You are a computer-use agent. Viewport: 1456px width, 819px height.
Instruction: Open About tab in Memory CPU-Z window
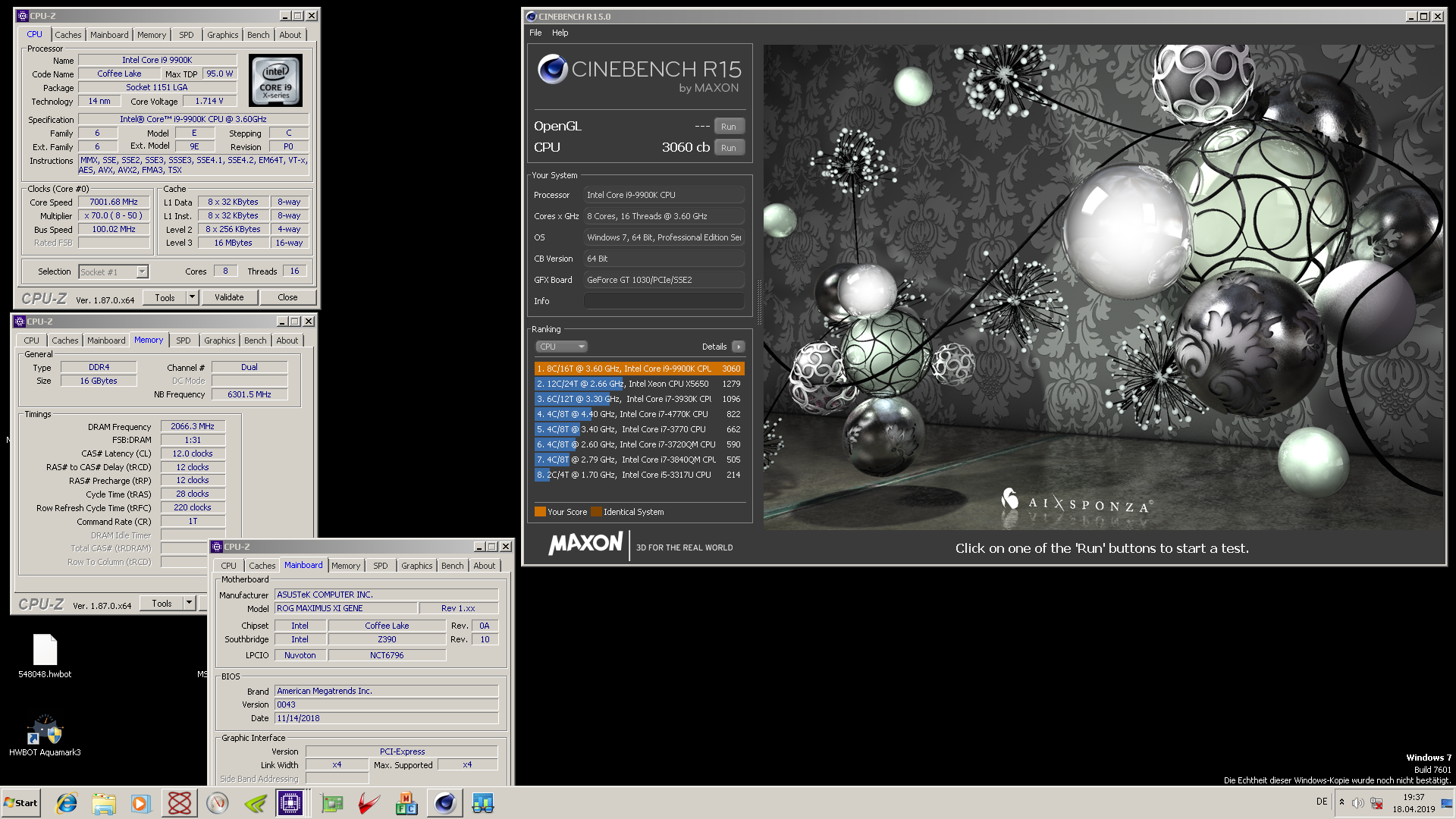tap(287, 340)
